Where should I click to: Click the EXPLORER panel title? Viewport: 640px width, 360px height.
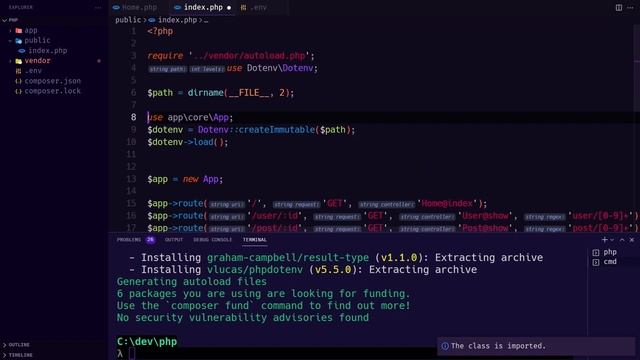[x=21, y=7]
